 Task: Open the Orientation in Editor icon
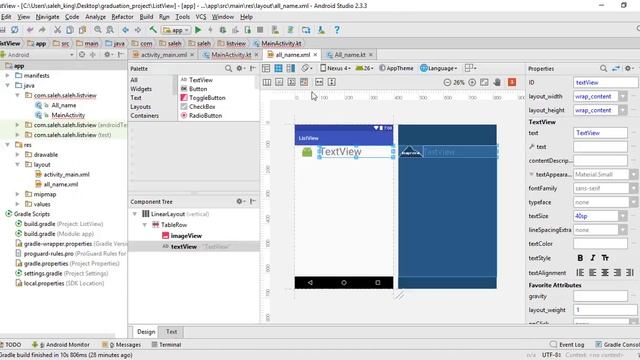[307, 68]
